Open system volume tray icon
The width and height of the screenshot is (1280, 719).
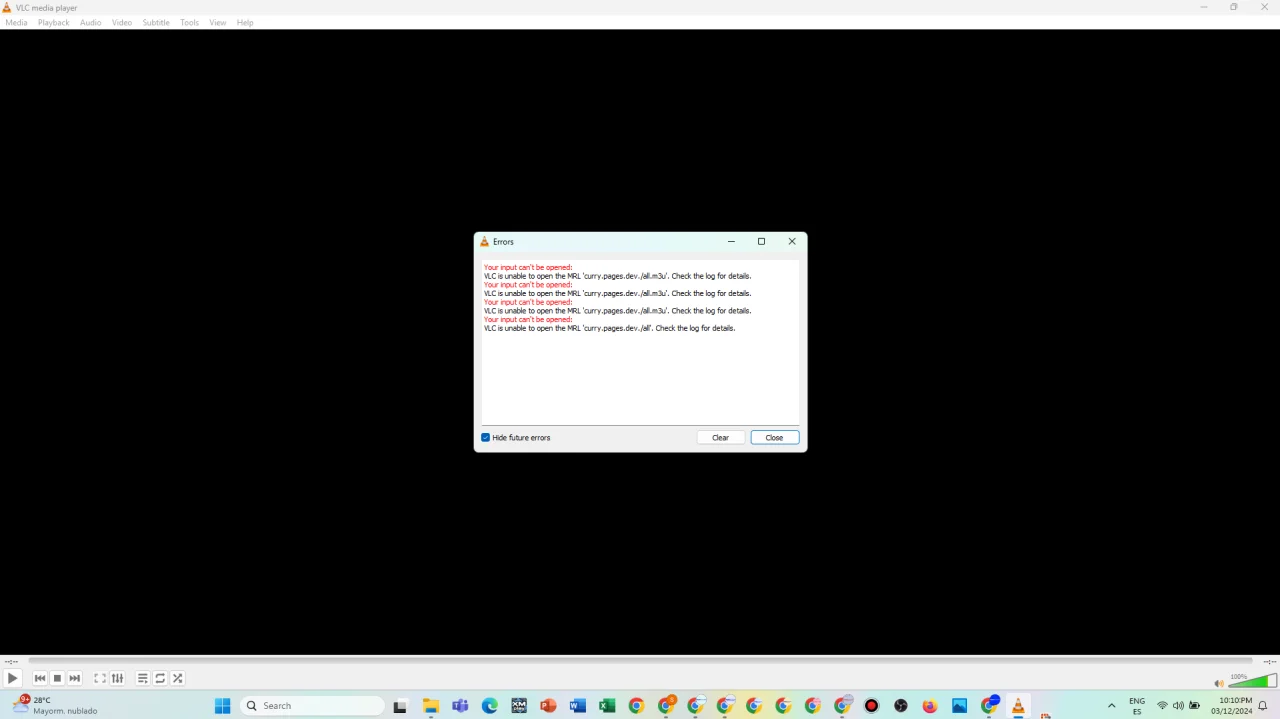click(x=1178, y=706)
